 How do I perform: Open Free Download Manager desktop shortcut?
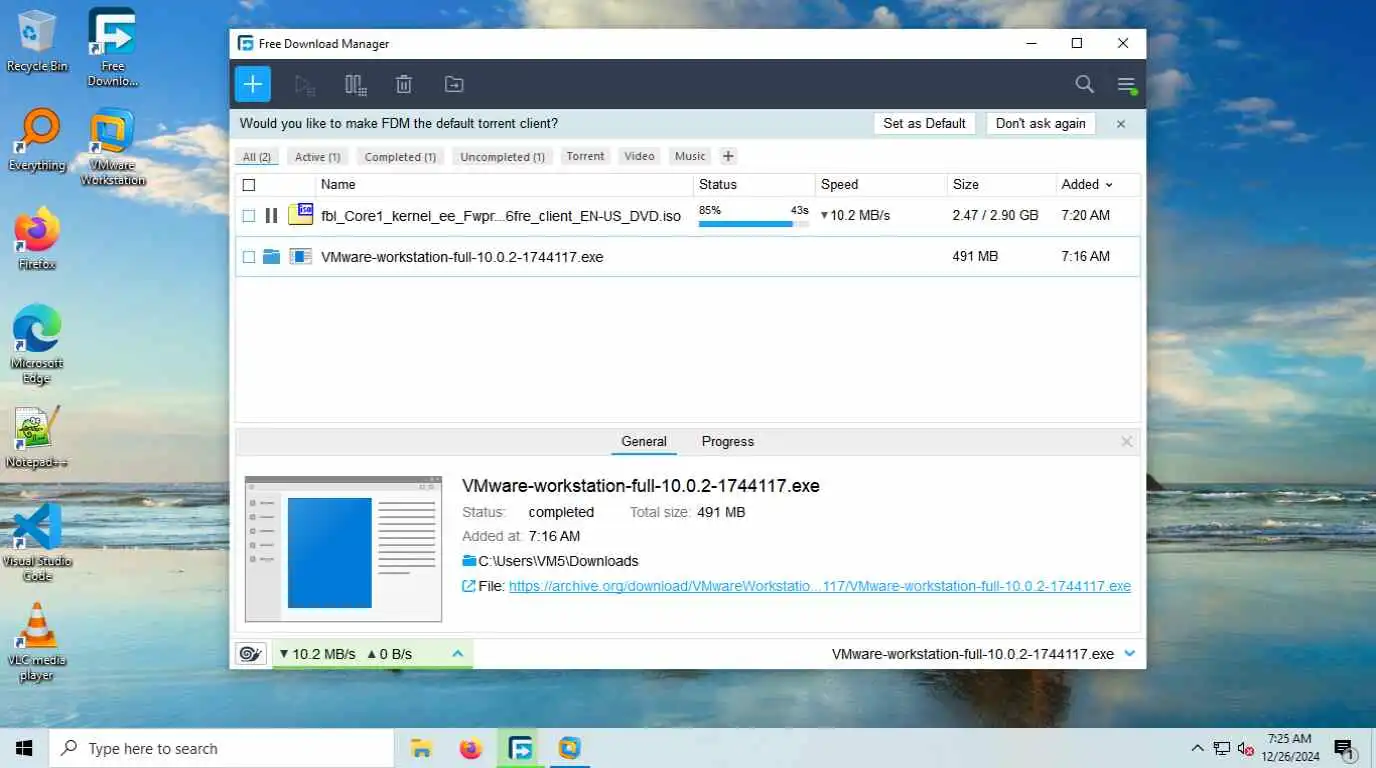tap(112, 47)
